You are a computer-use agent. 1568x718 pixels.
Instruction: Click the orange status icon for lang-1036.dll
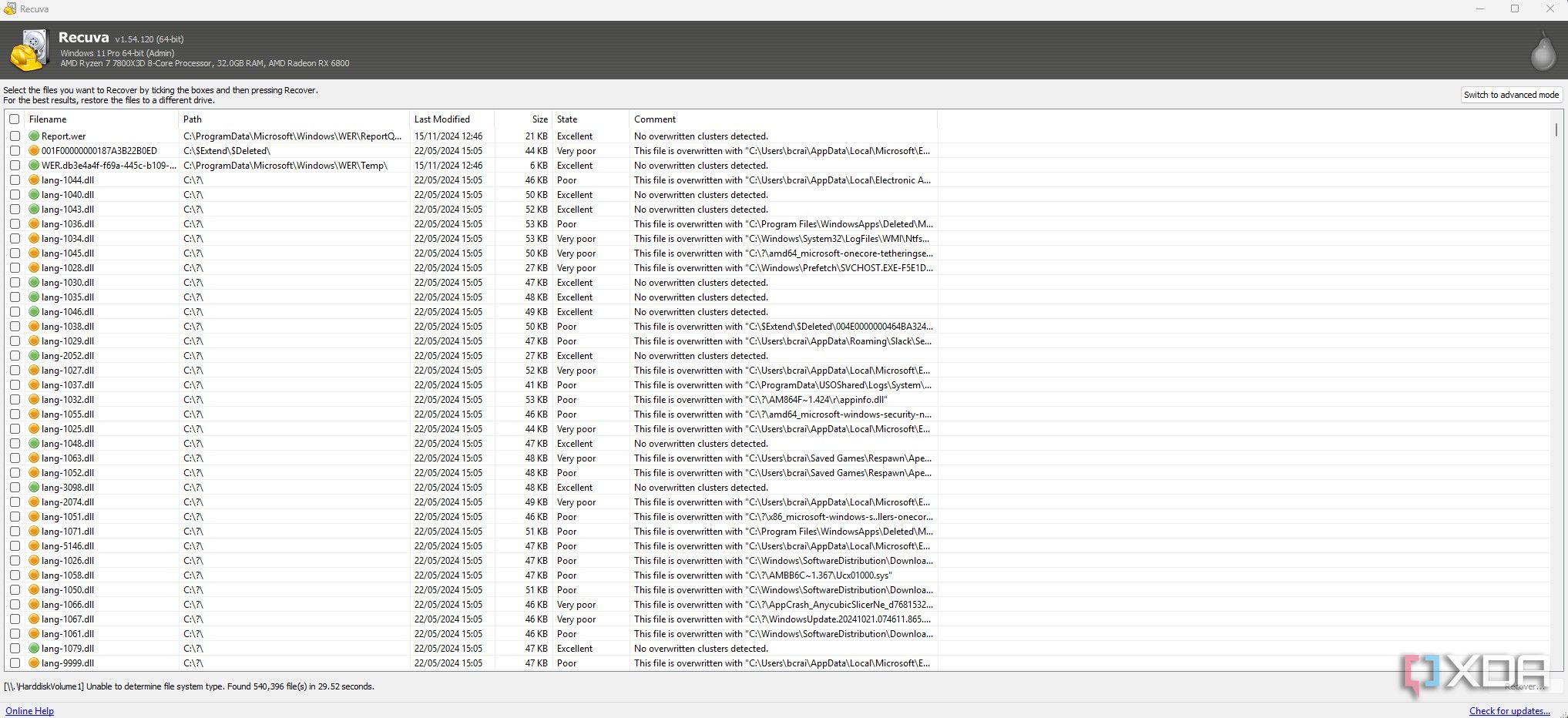[x=34, y=224]
